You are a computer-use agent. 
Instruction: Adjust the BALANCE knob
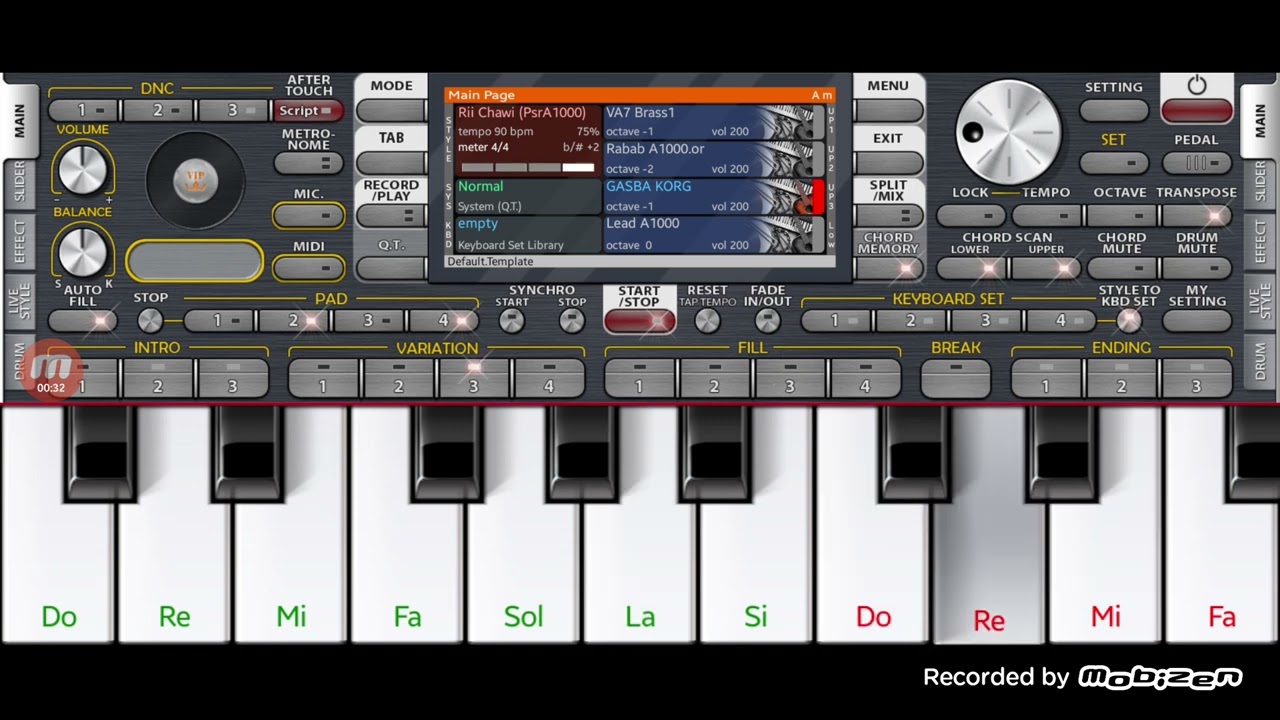(x=83, y=251)
